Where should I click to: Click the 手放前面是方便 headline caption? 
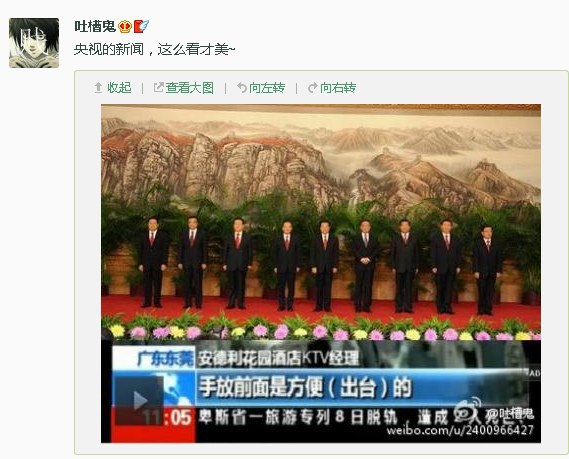click(305, 387)
